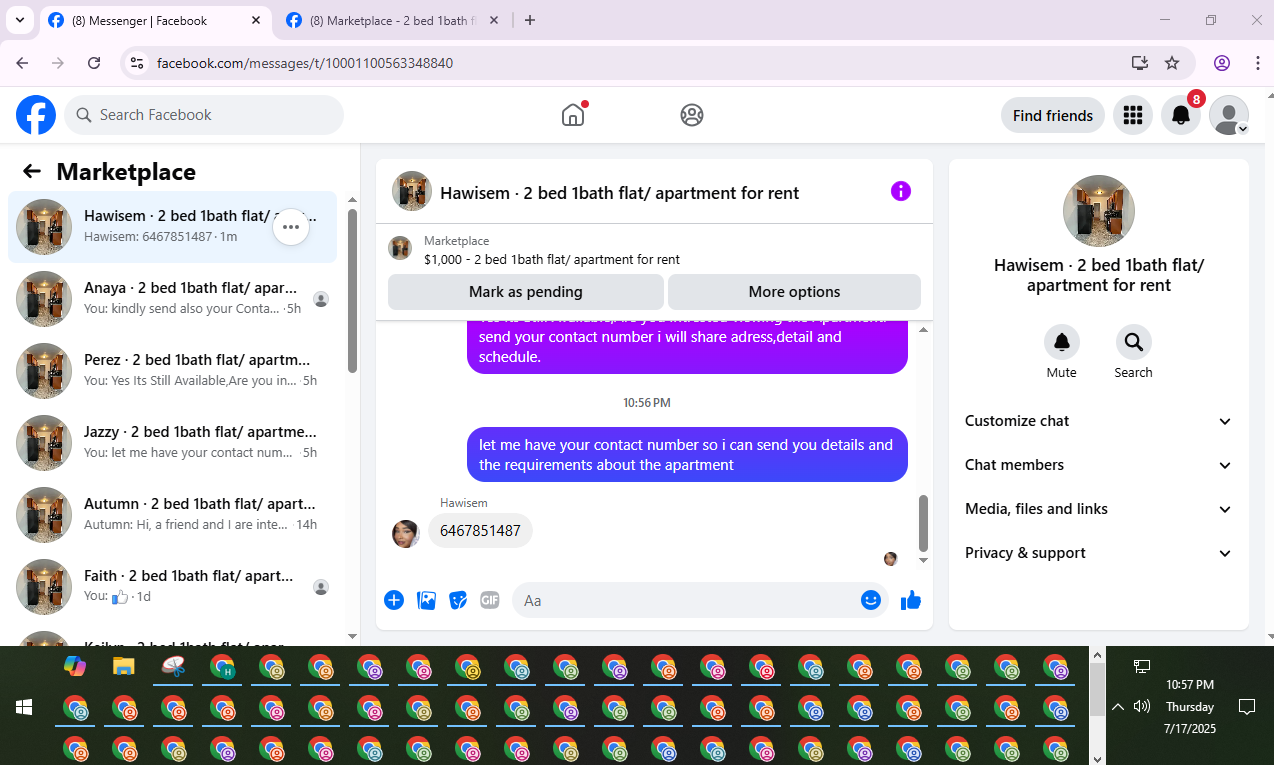Image resolution: width=1274 pixels, height=765 pixels.
Task: Open the Faith conversation
Action: tap(172, 587)
